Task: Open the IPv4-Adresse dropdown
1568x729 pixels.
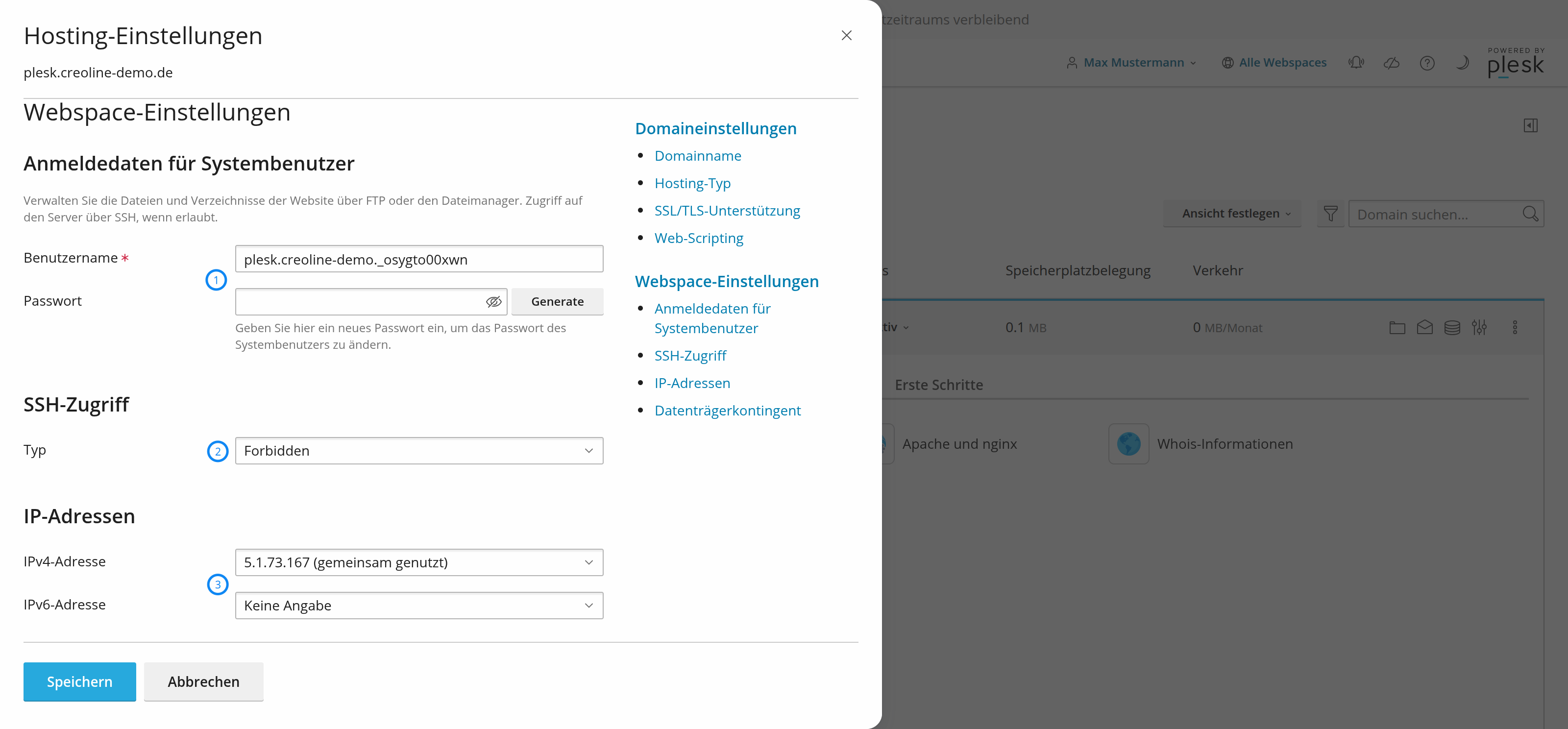Action: pos(419,562)
